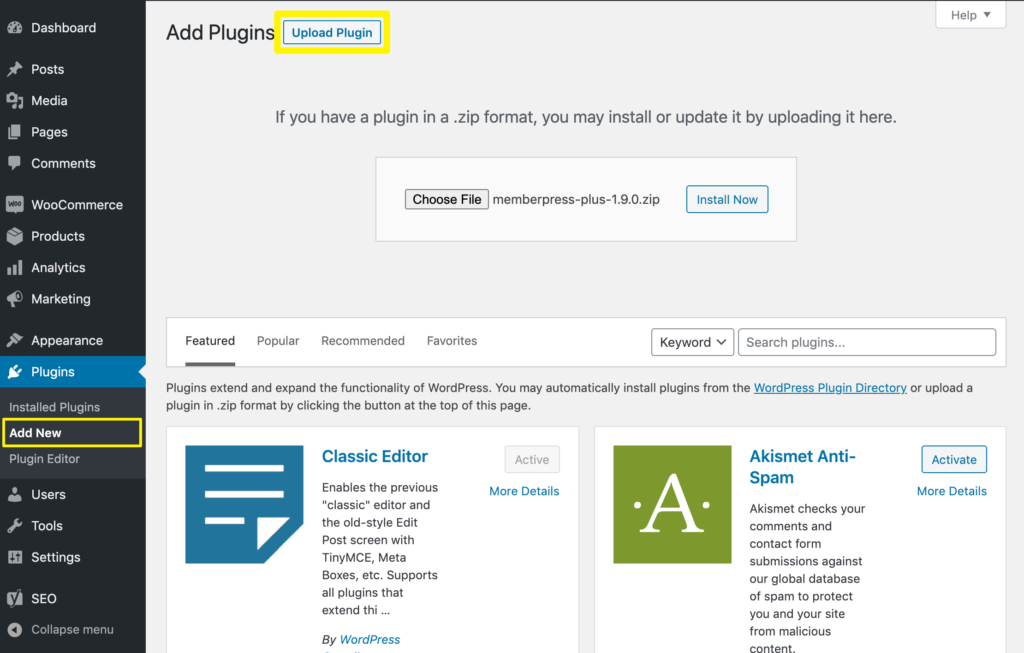Click the Choose File button
The height and width of the screenshot is (653, 1024).
[447, 199]
